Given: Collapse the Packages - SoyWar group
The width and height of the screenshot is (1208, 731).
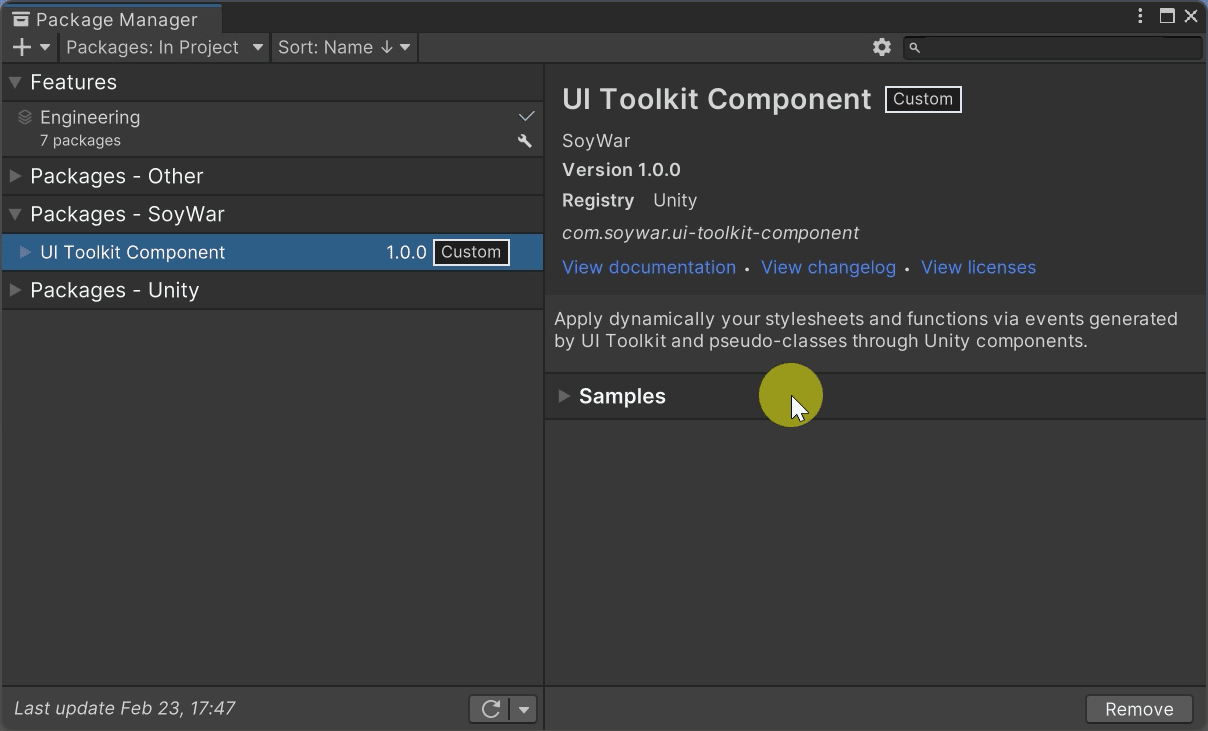Looking at the screenshot, I should (x=15, y=214).
